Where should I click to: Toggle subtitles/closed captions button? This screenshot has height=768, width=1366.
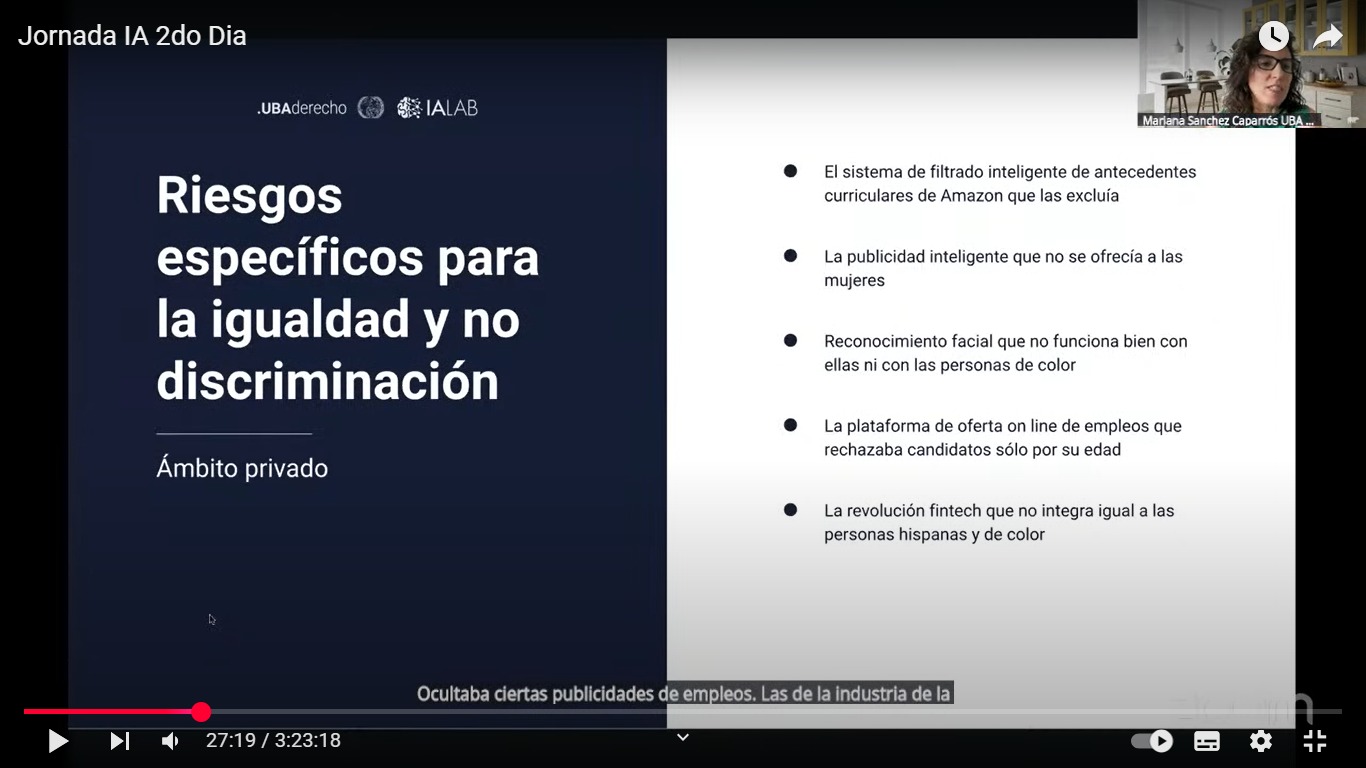(1207, 741)
